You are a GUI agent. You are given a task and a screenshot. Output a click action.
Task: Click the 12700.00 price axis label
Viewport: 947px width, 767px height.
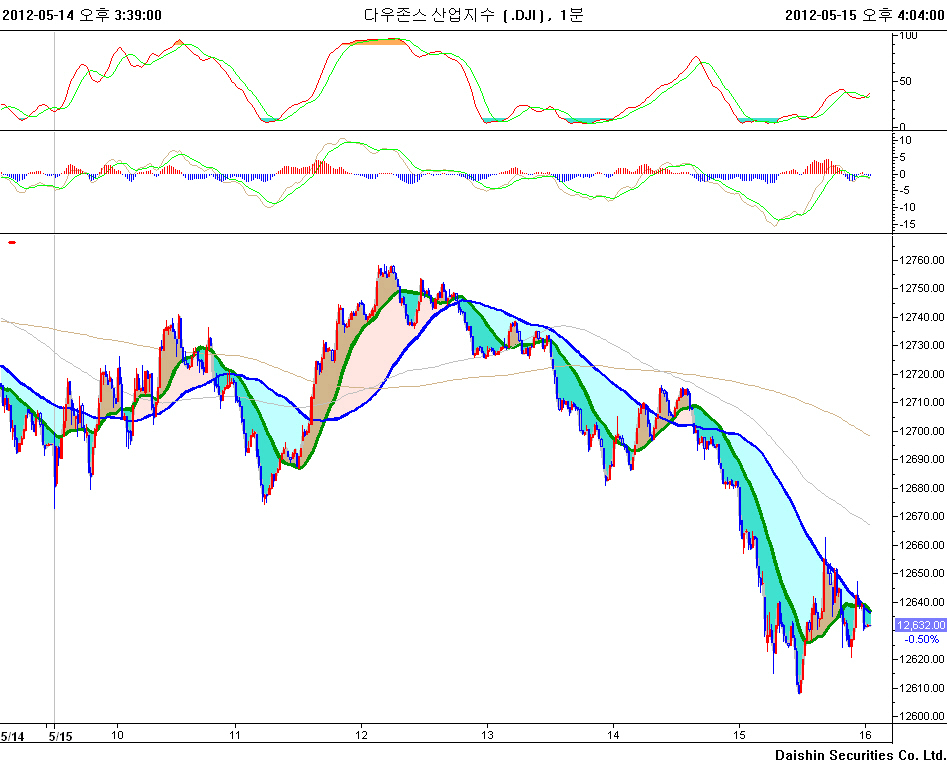(921, 431)
